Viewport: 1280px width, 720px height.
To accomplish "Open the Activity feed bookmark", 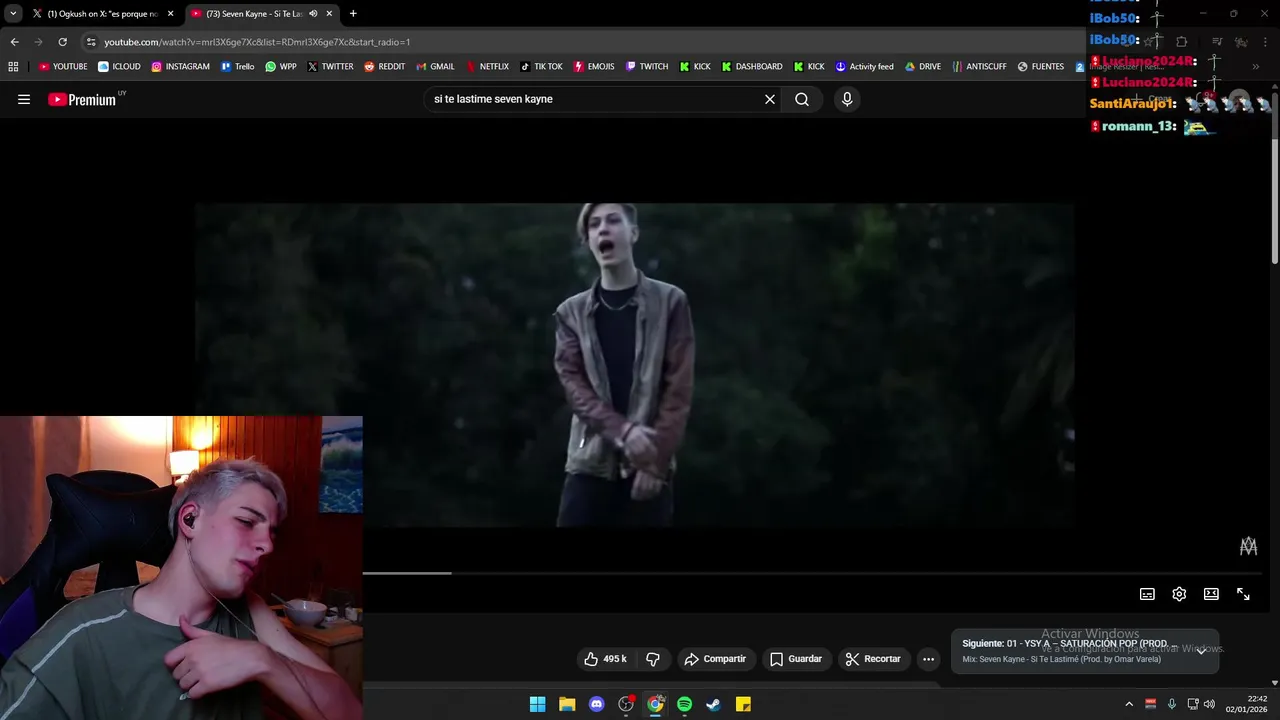I will click(x=864, y=67).
